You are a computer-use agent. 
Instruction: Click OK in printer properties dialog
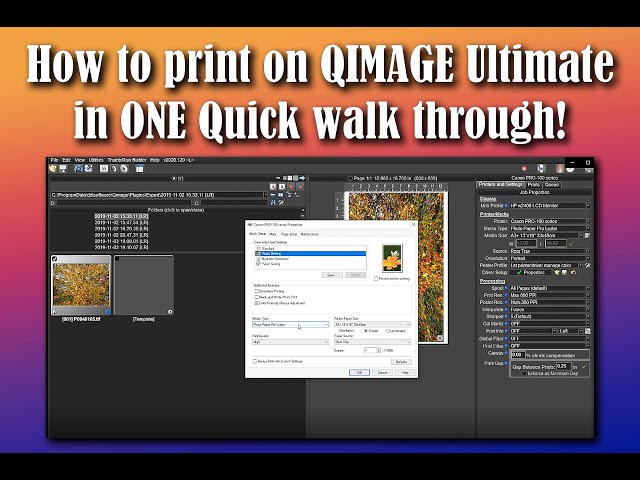(x=359, y=372)
